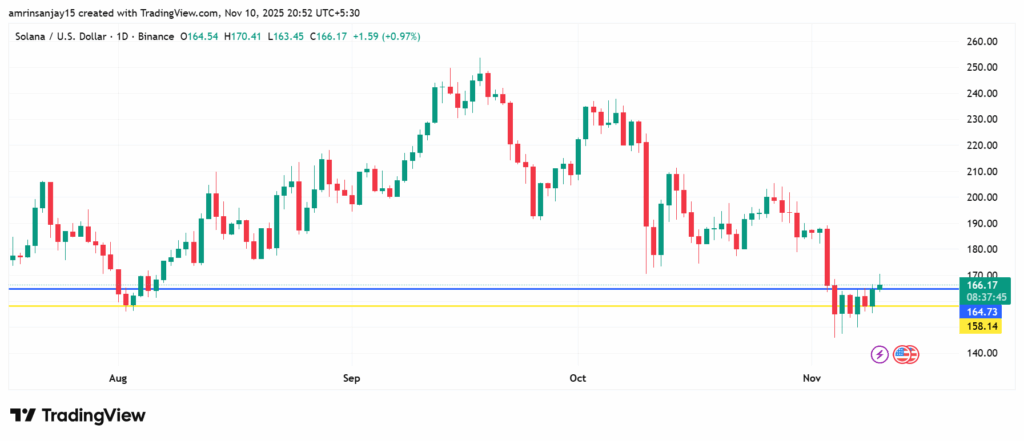Click the TradingView logo
1024x441 pixels.
pyautogui.click(x=78, y=415)
